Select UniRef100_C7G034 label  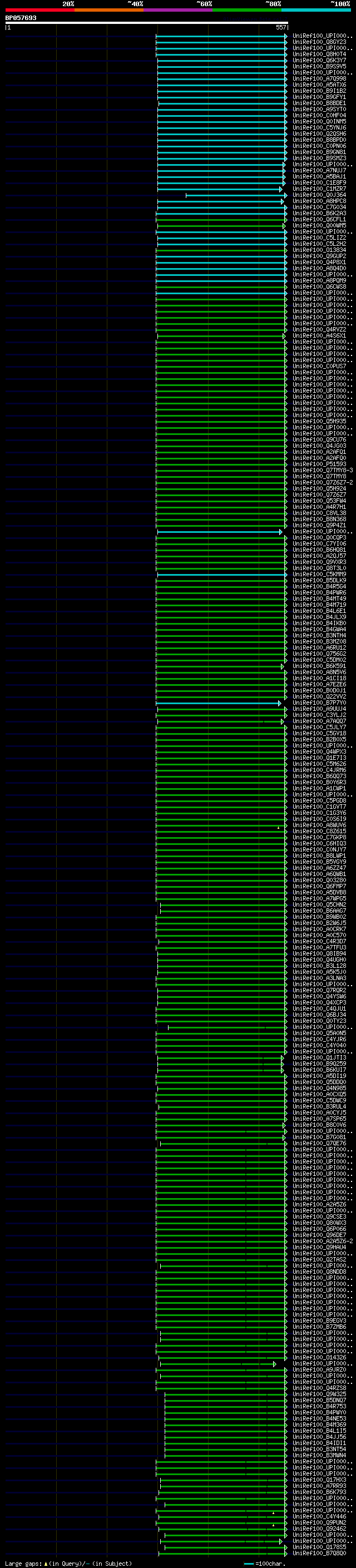pos(319,207)
